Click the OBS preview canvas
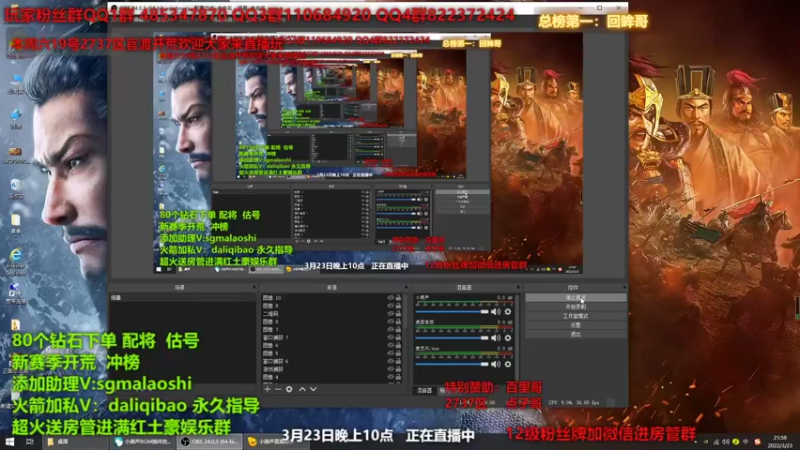This screenshot has width=800, height=450. pos(368,153)
